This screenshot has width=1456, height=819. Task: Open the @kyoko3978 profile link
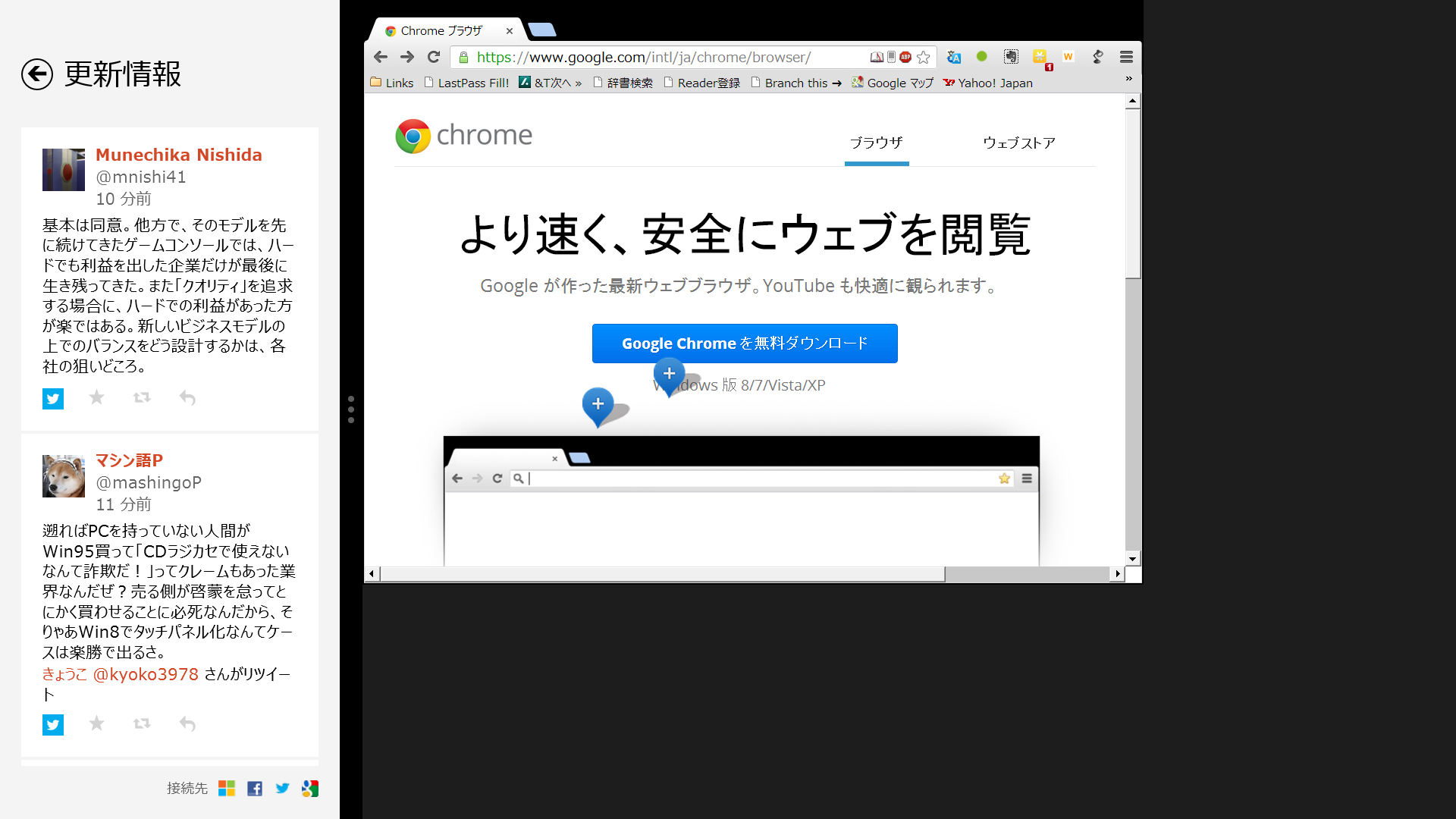145,674
